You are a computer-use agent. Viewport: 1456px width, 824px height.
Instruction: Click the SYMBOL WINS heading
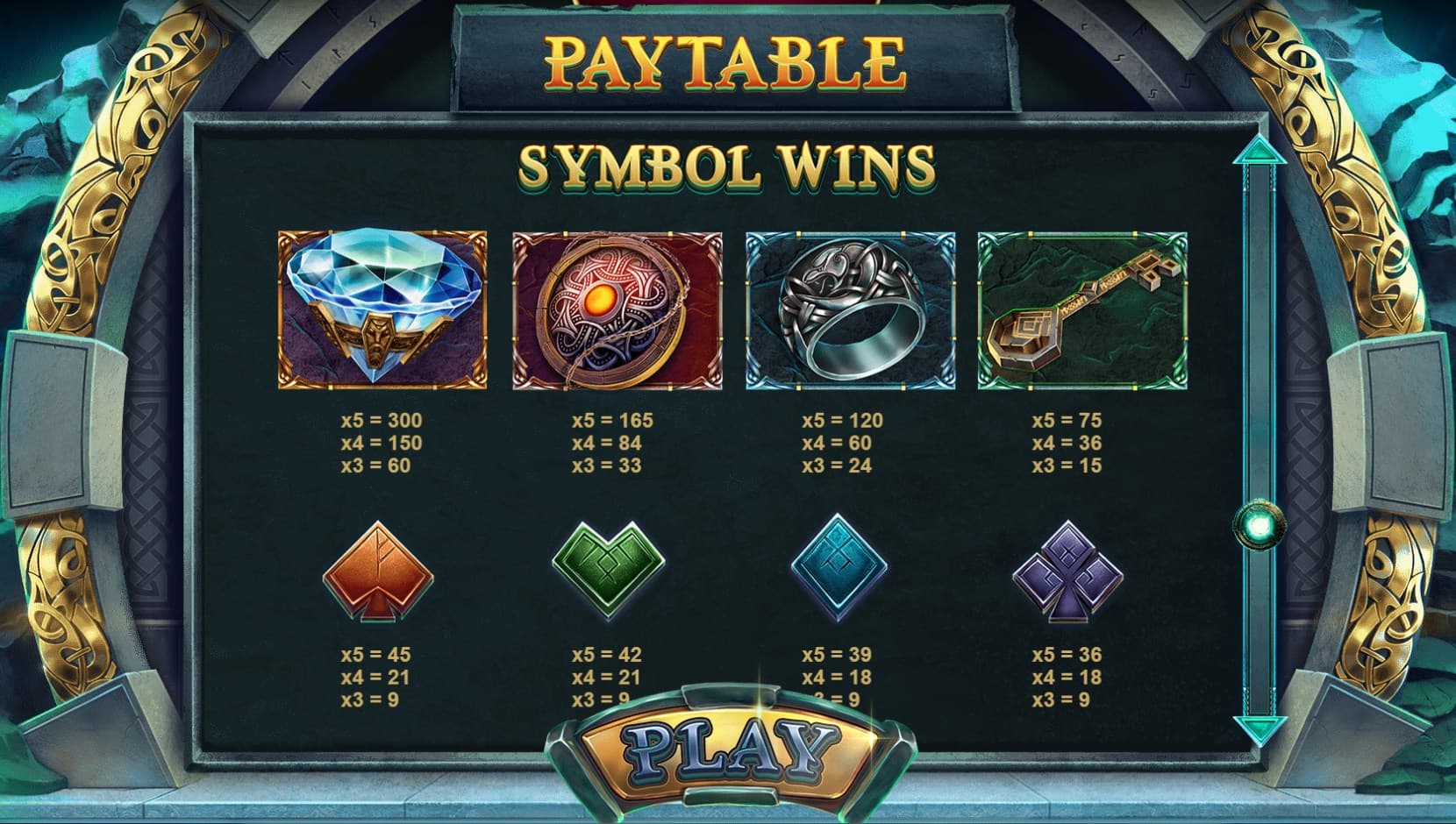coord(727,166)
